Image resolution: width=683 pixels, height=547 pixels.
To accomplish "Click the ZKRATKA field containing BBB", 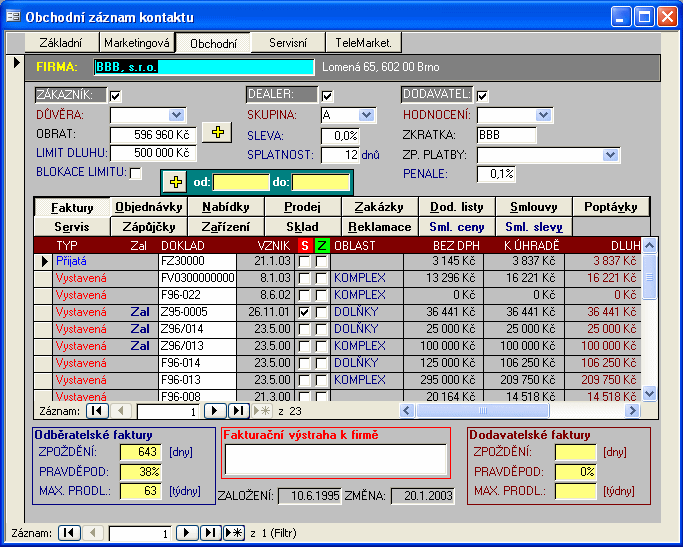I will [x=507, y=135].
